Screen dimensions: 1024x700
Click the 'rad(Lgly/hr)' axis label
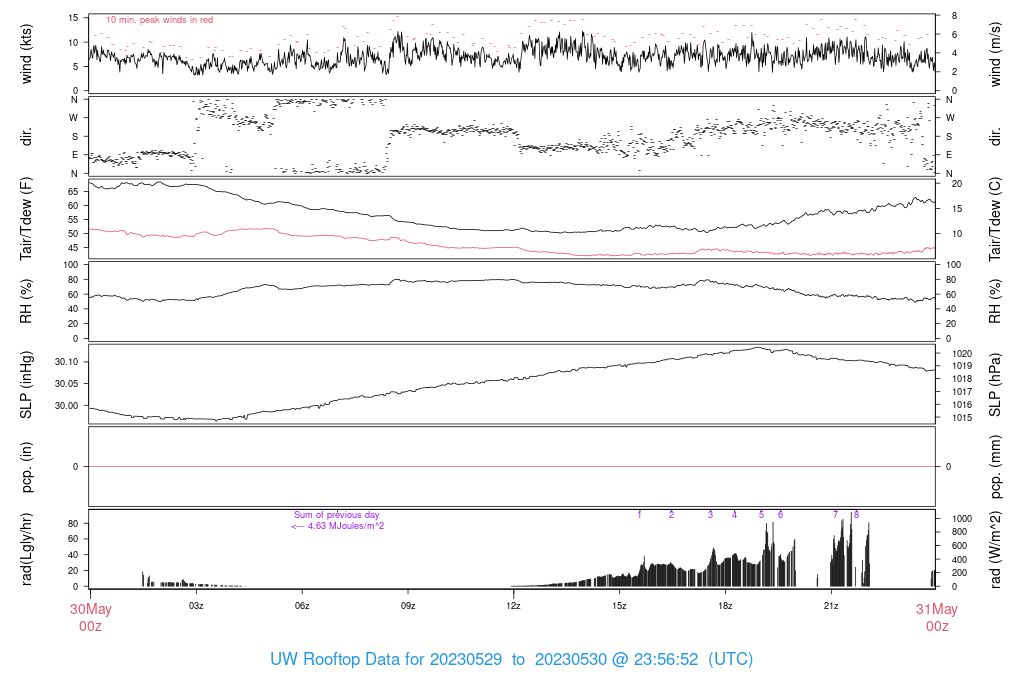26,549
